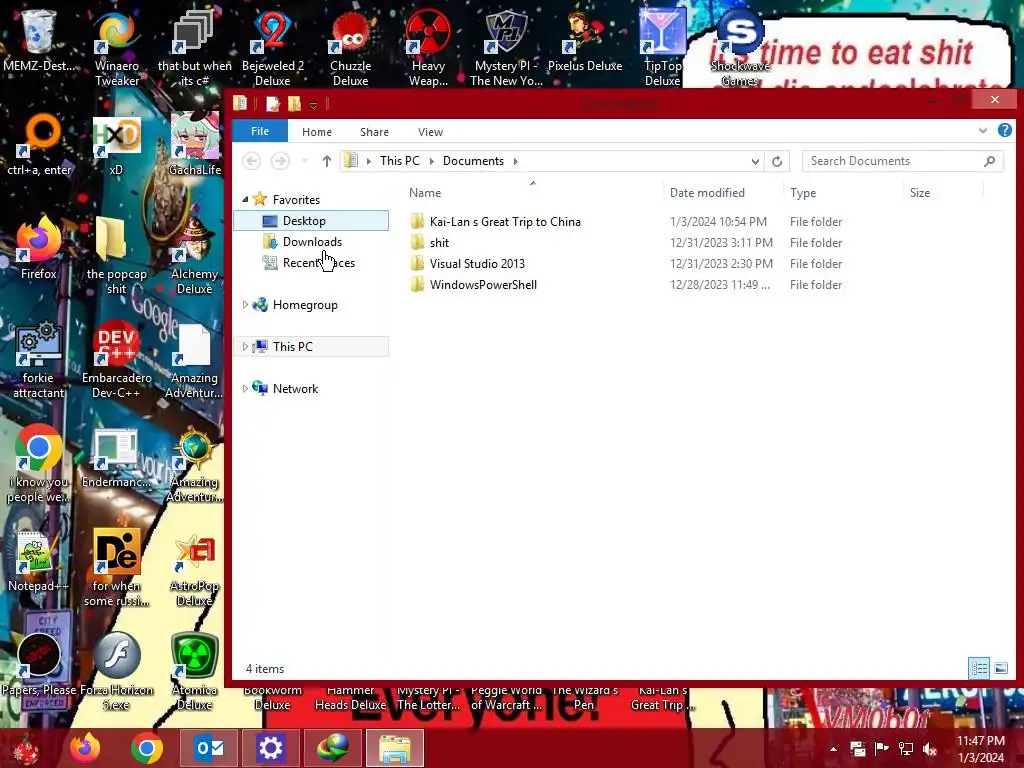The width and height of the screenshot is (1024, 768).
Task: Open address bar history dropdown
Action: (x=755, y=161)
